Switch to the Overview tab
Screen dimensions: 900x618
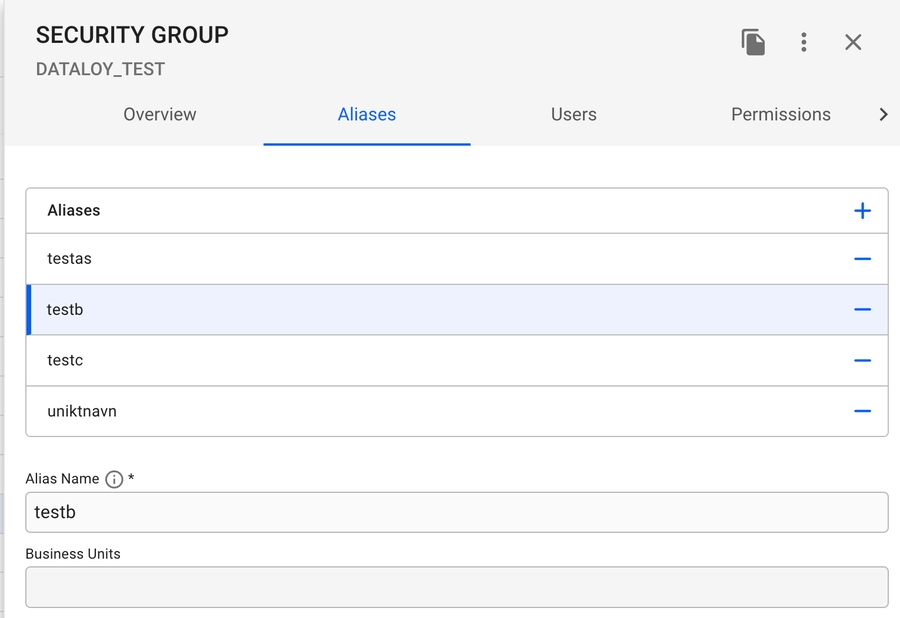click(x=160, y=115)
